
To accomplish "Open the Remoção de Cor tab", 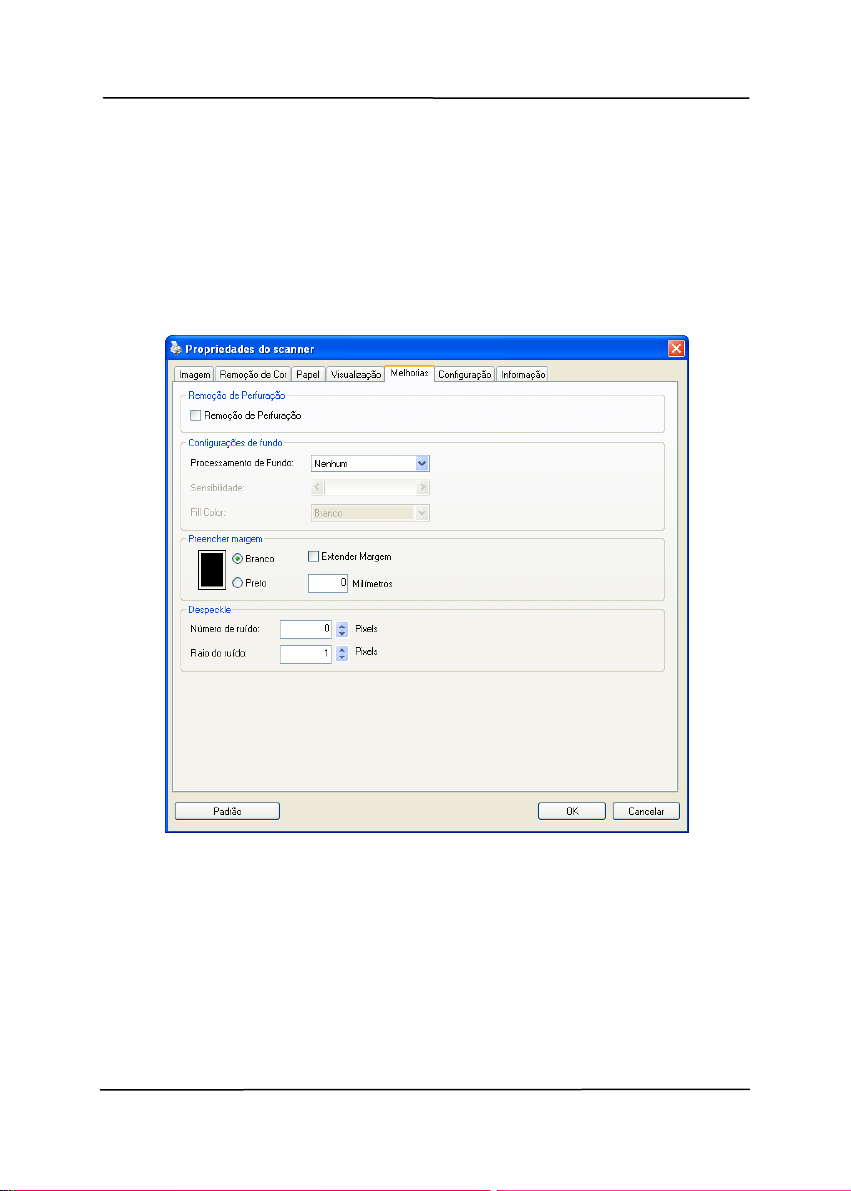I will 252,374.
